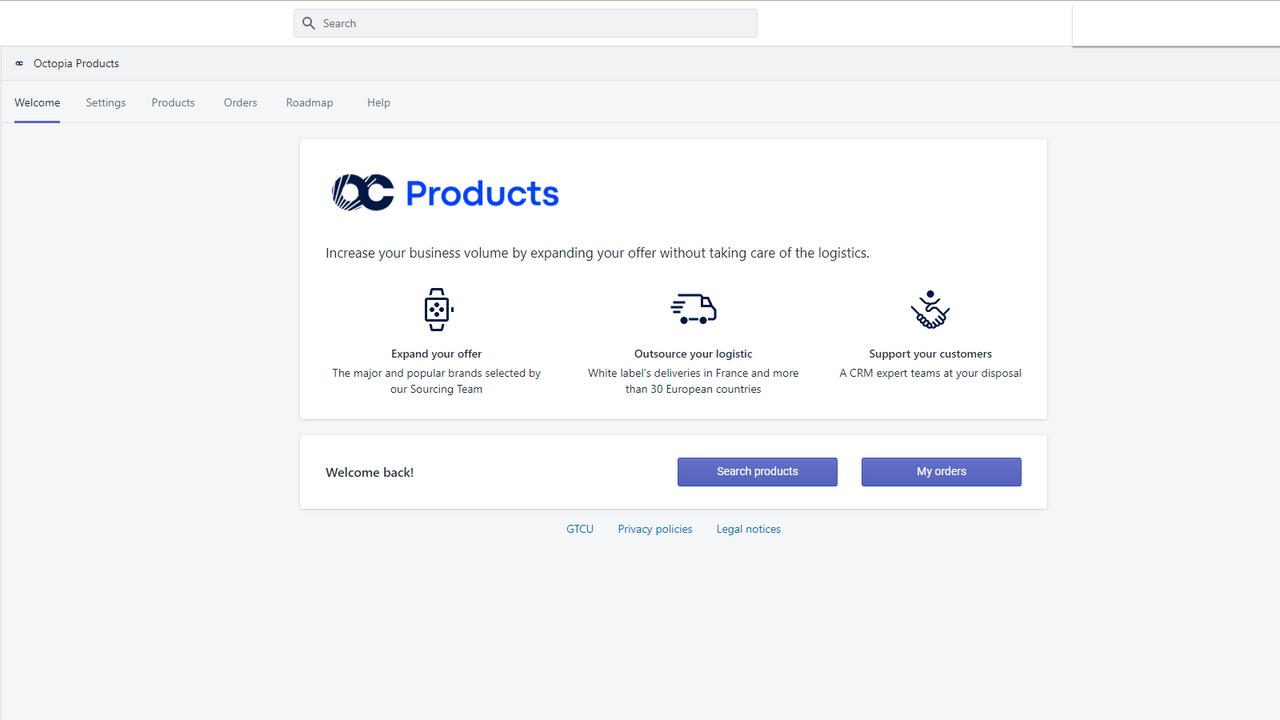Open the Orders tab
The image size is (1280, 720).
pyautogui.click(x=240, y=103)
